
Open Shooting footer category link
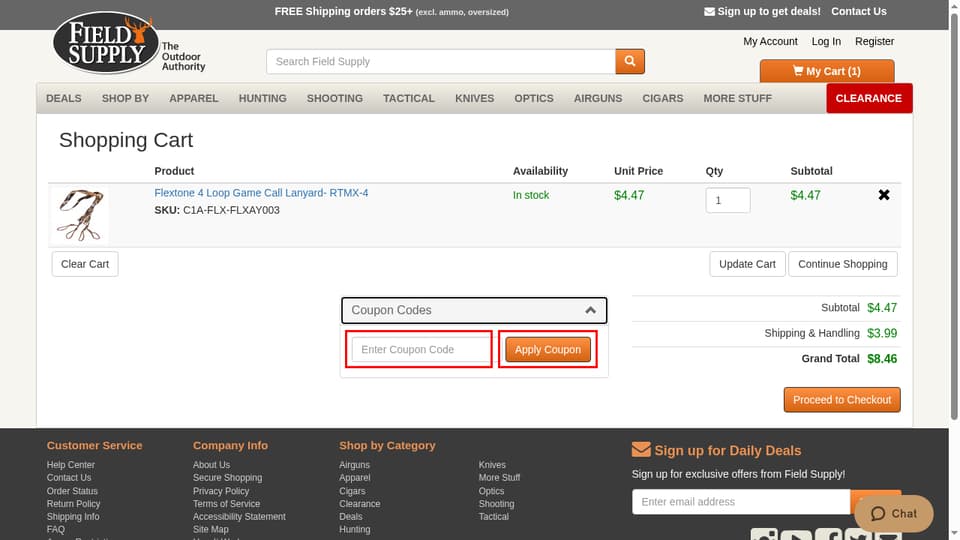click(497, 504)
